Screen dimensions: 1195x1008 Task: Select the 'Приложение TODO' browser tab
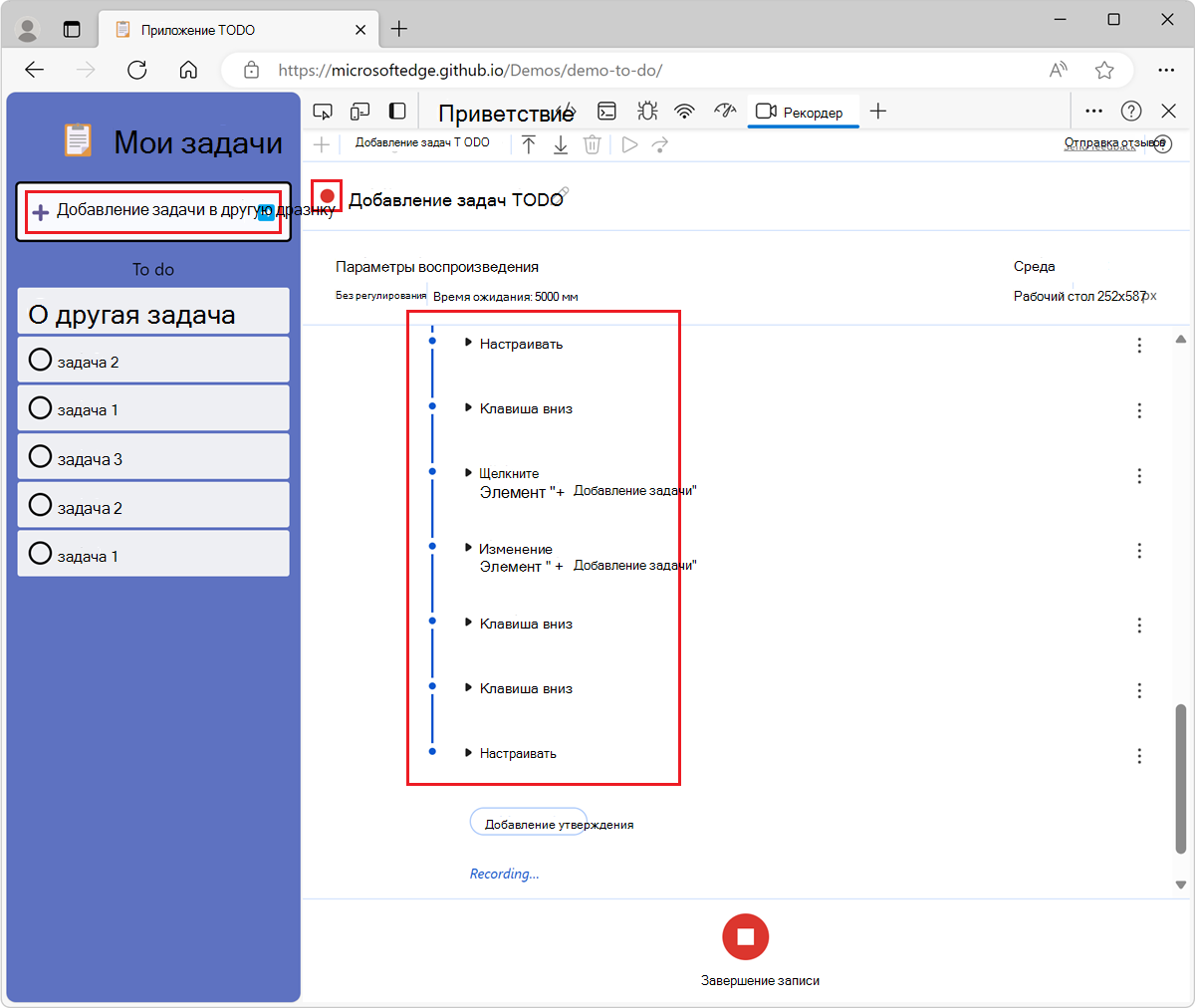point(239,30)
